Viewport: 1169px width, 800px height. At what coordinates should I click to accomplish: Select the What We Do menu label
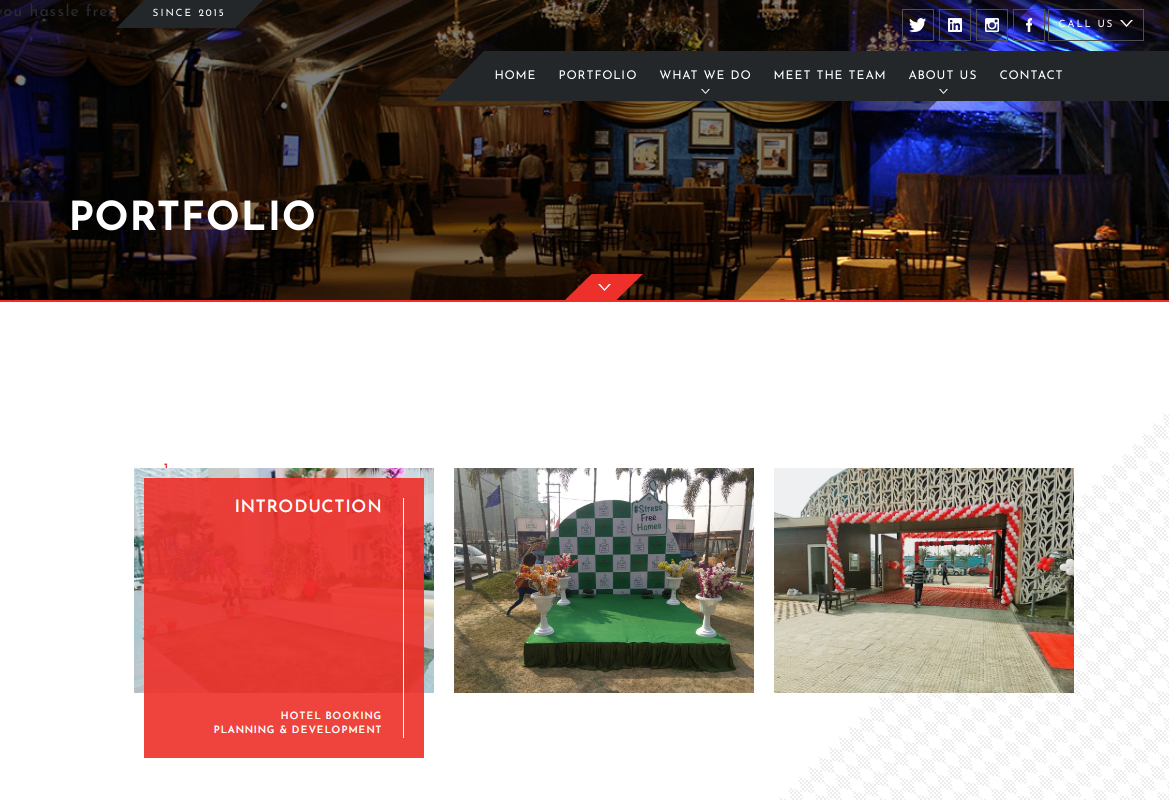tap(705, 75)
